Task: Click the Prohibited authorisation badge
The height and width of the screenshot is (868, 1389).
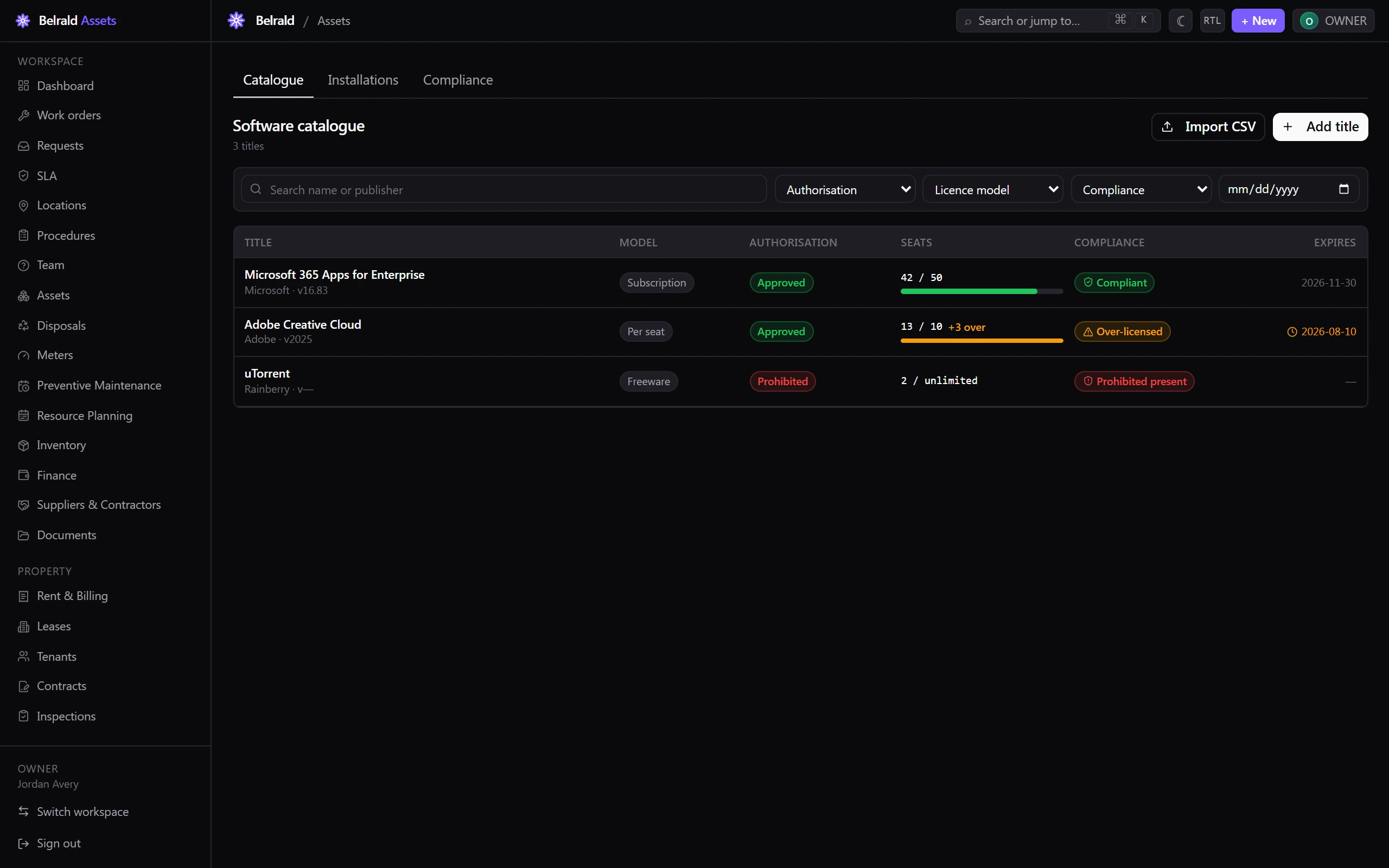Action: tap(782, 381)
